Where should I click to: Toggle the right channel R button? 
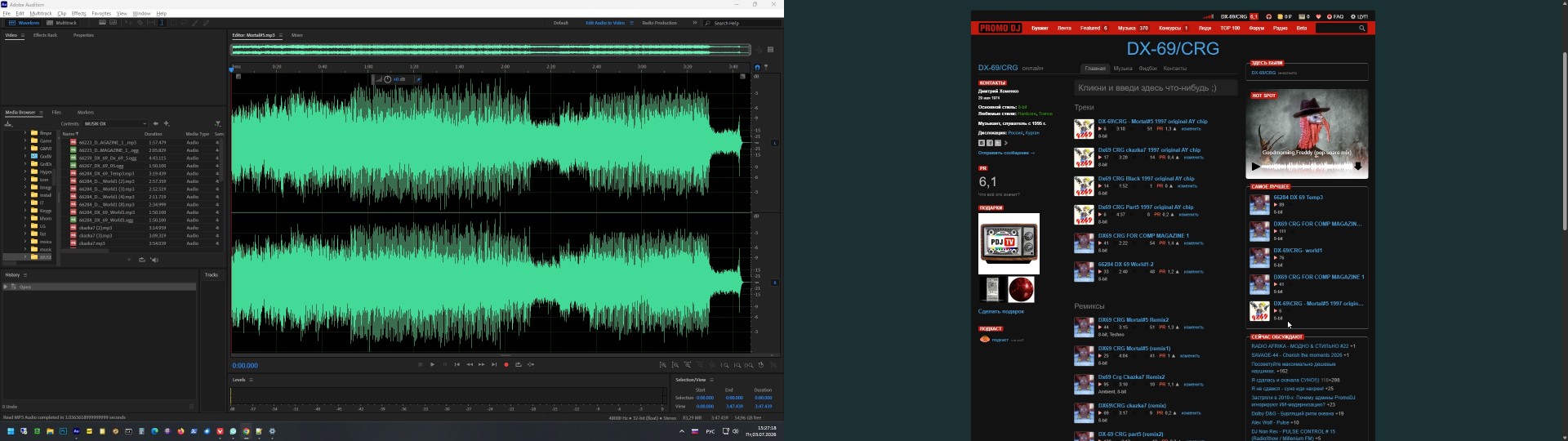click(775, 283)
